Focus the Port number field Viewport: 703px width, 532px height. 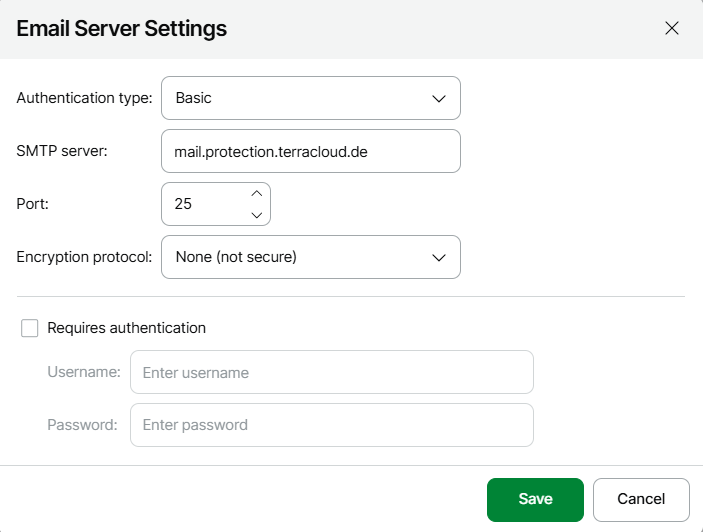pos(205,204)
